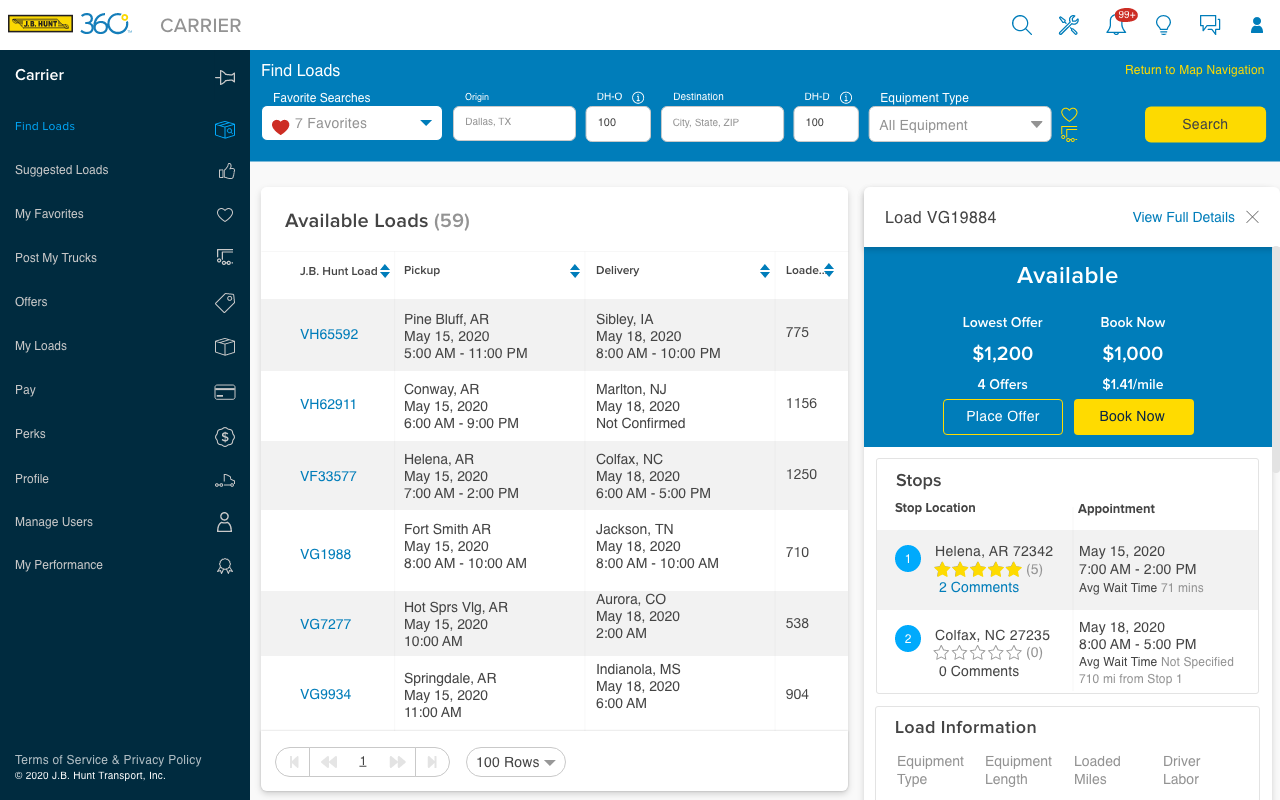Click DH-O info icon

click(638, 97)
